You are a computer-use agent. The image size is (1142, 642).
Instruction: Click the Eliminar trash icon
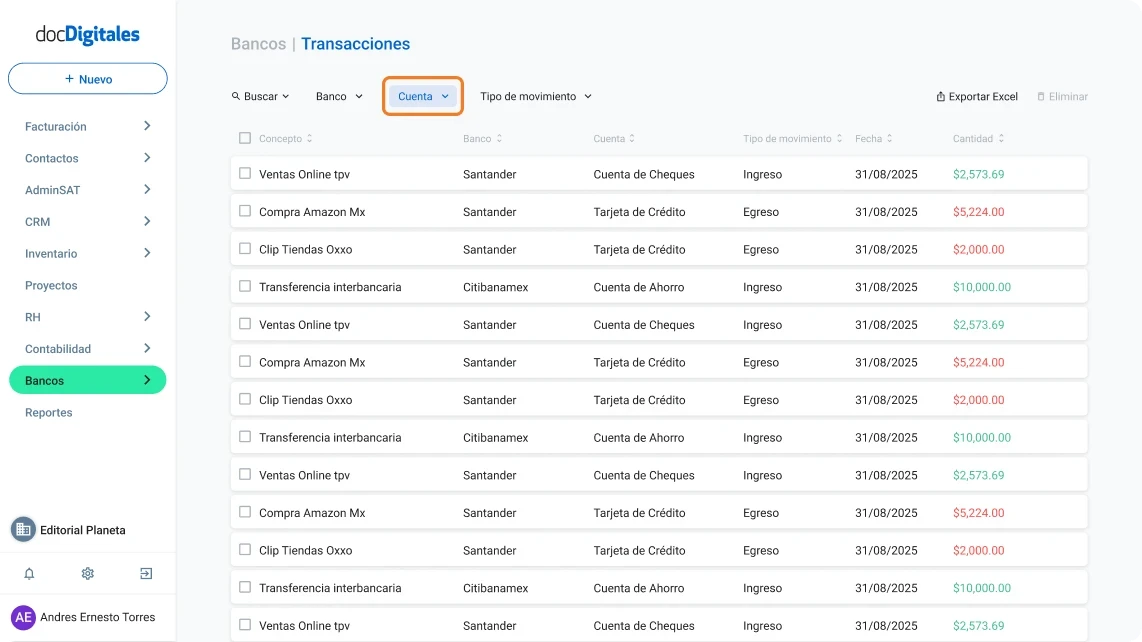1043,96
